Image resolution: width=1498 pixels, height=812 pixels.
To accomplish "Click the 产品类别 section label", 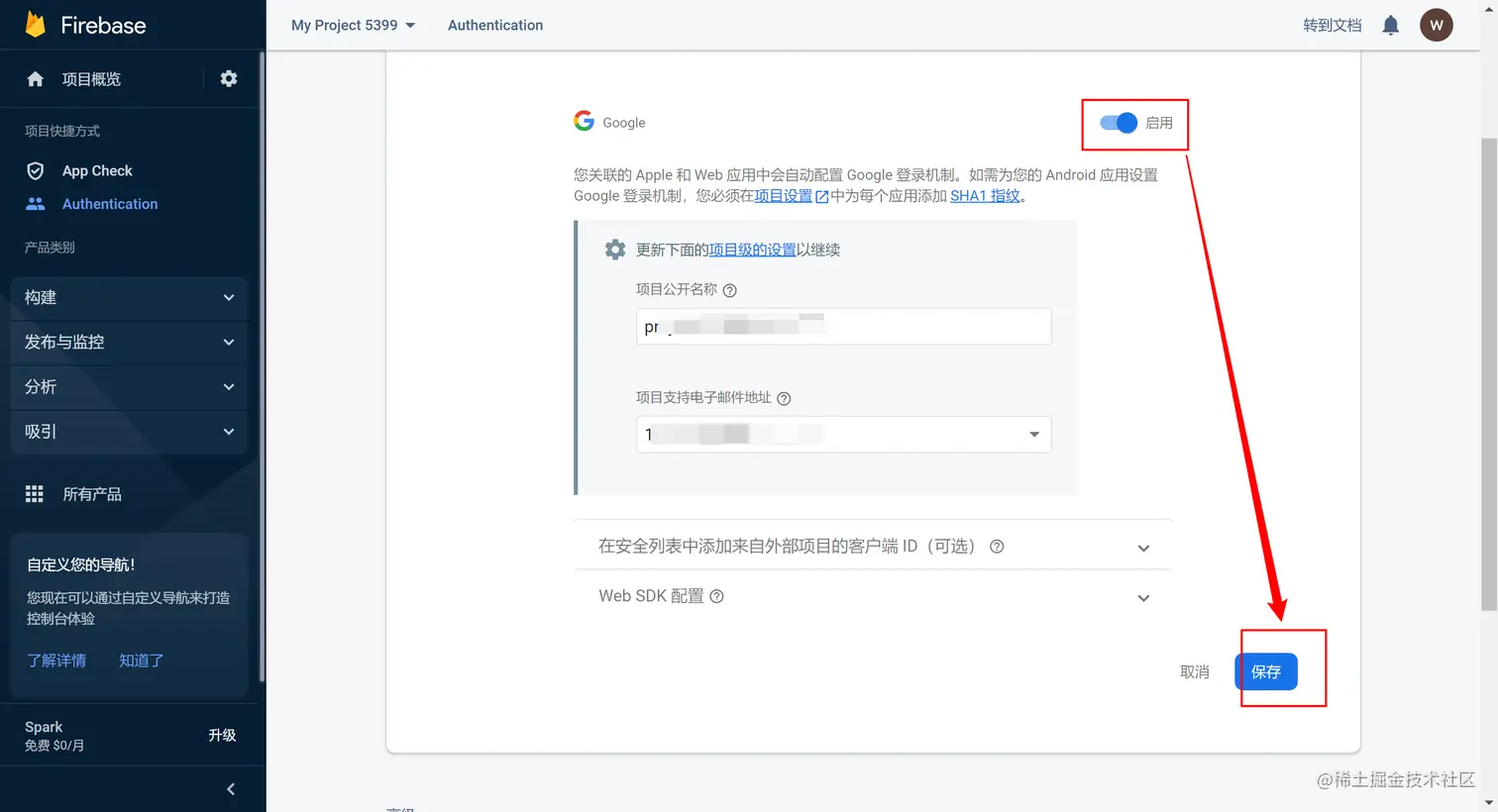I will [50, 248].
